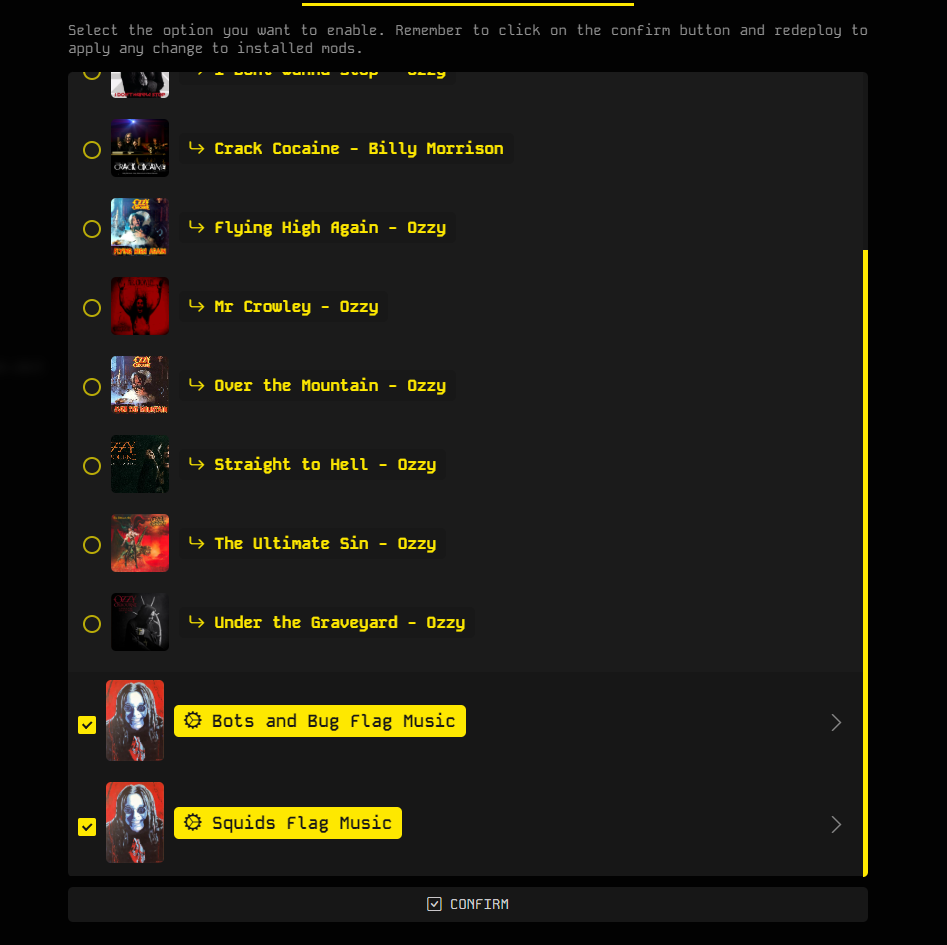Image resolution: width=947 pixels, height=945 pixels.
Task: Click the Ozzy portrait beside Squids Flag Music
Action: click(135, 822)
